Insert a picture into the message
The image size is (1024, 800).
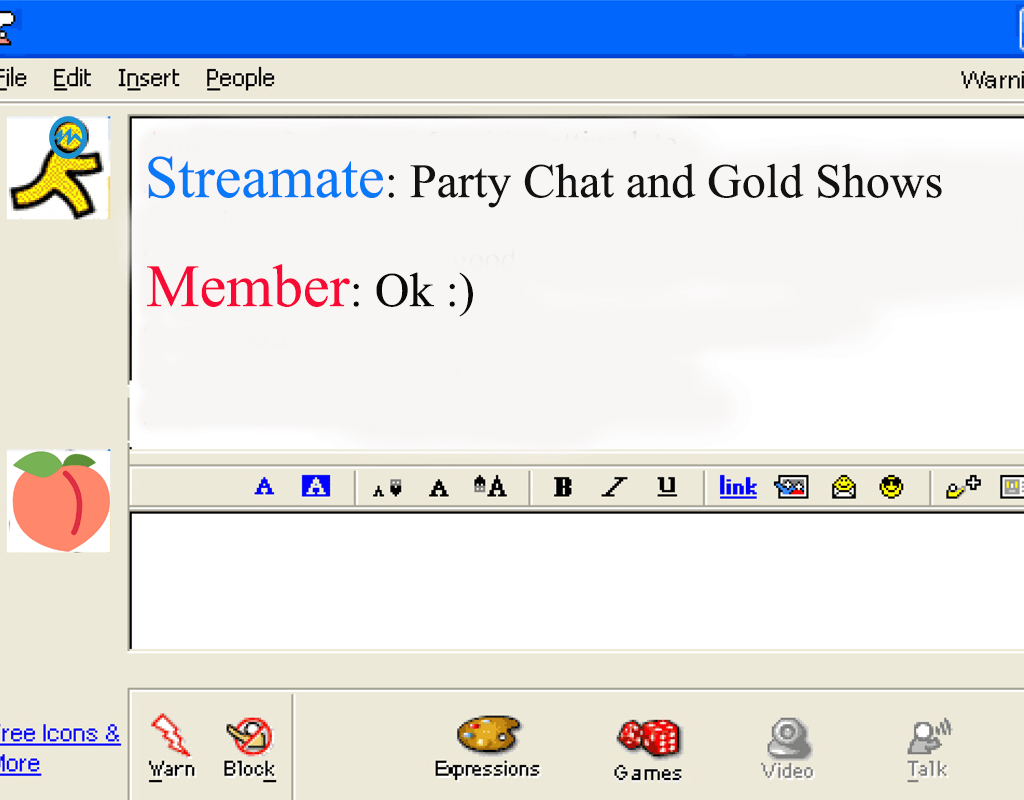791,487
